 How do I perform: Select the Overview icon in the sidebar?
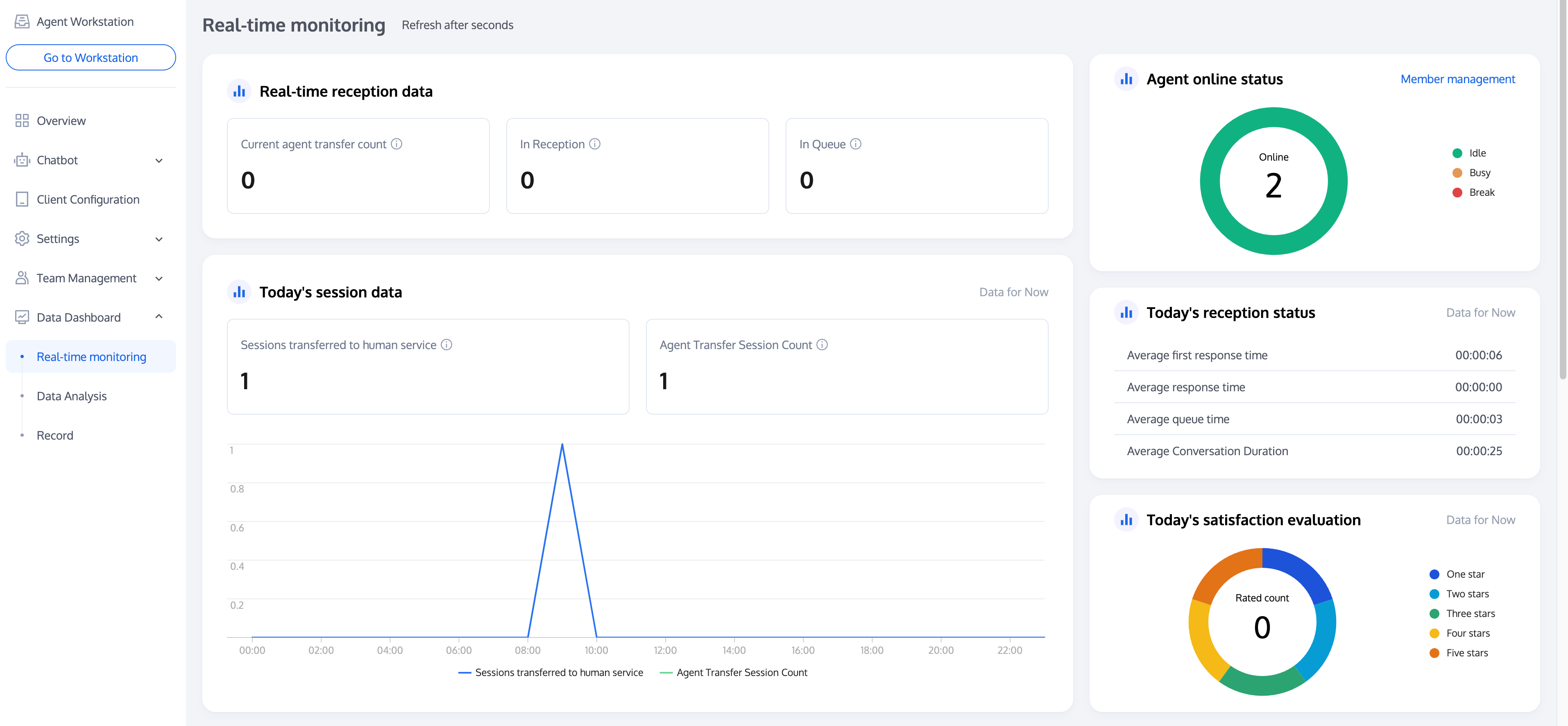click(22, 120)
